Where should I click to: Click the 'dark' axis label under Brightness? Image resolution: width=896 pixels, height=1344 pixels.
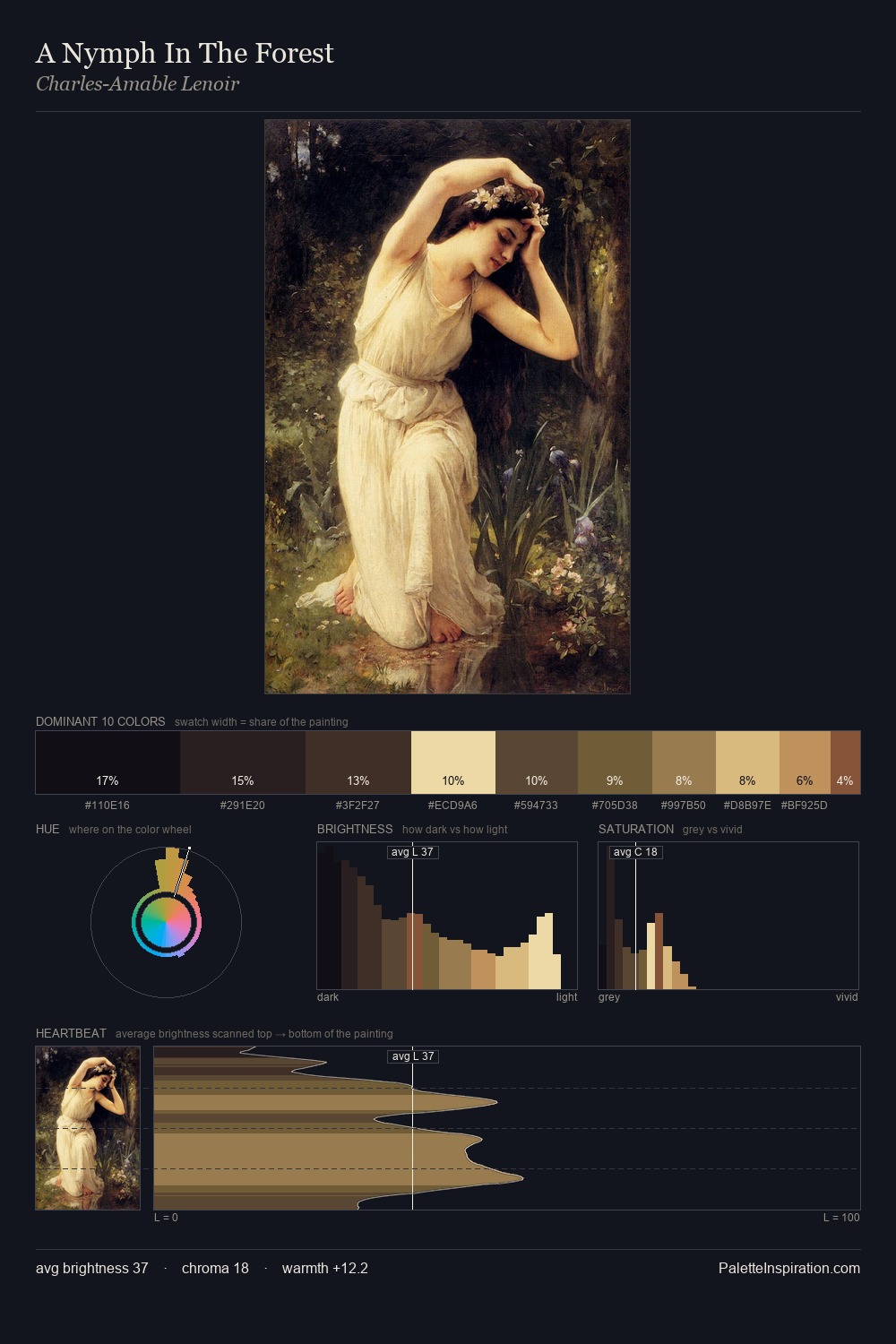(x=328, y=997)
